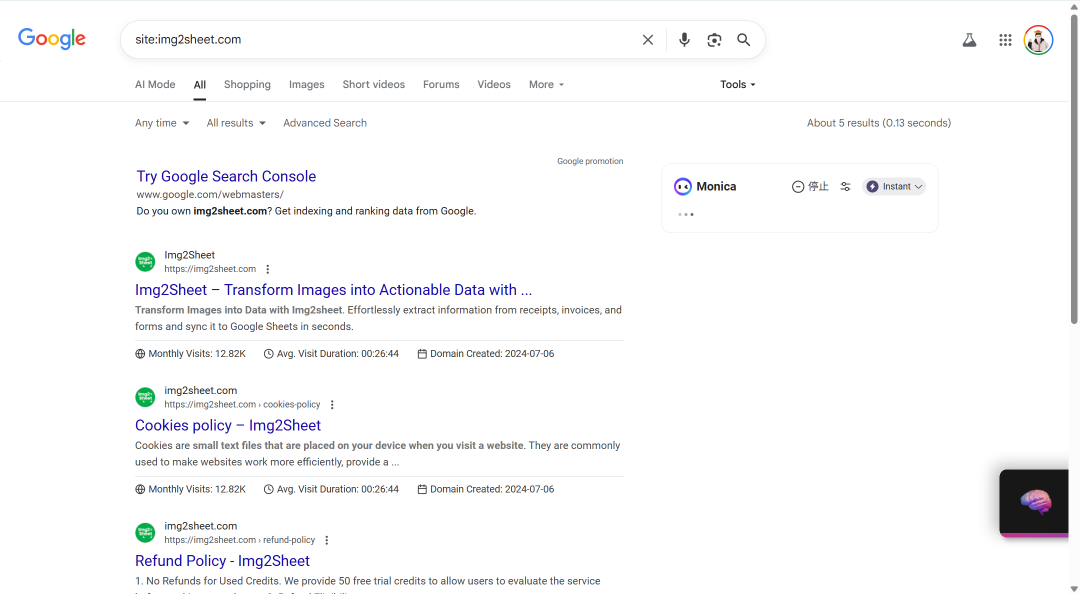This screenshot has width=1080, height=594.
Task: Select the All tab
Action: tap(200, 85)
